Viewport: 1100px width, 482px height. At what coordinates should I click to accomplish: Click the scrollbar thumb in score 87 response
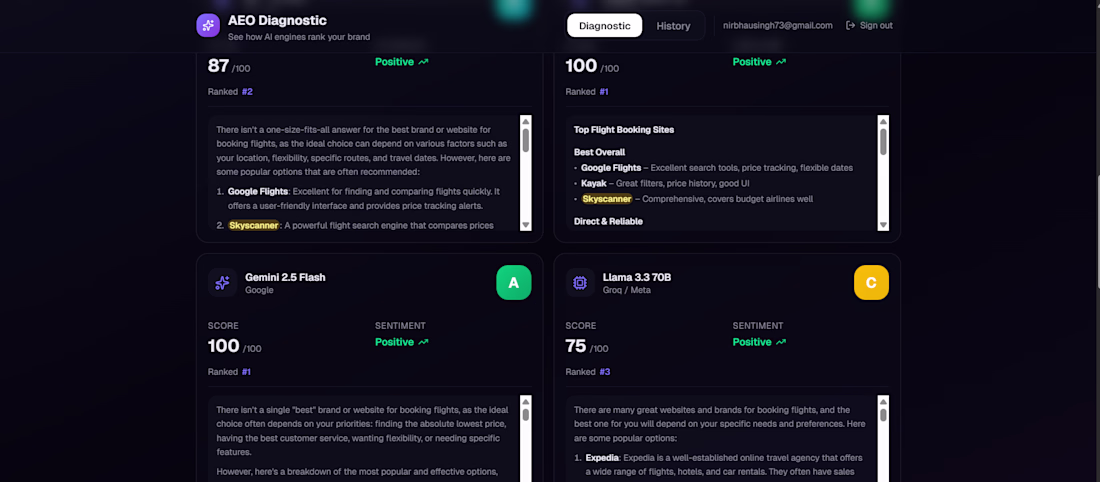(x=525, y=141)
